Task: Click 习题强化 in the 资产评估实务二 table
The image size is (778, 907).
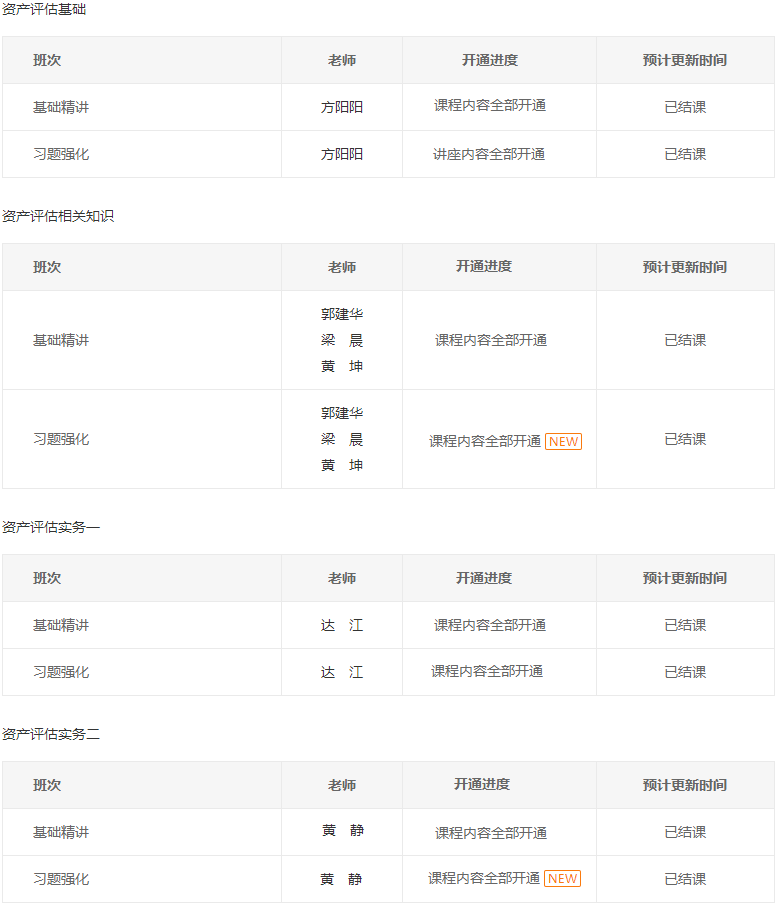Action: click(61, 879)
